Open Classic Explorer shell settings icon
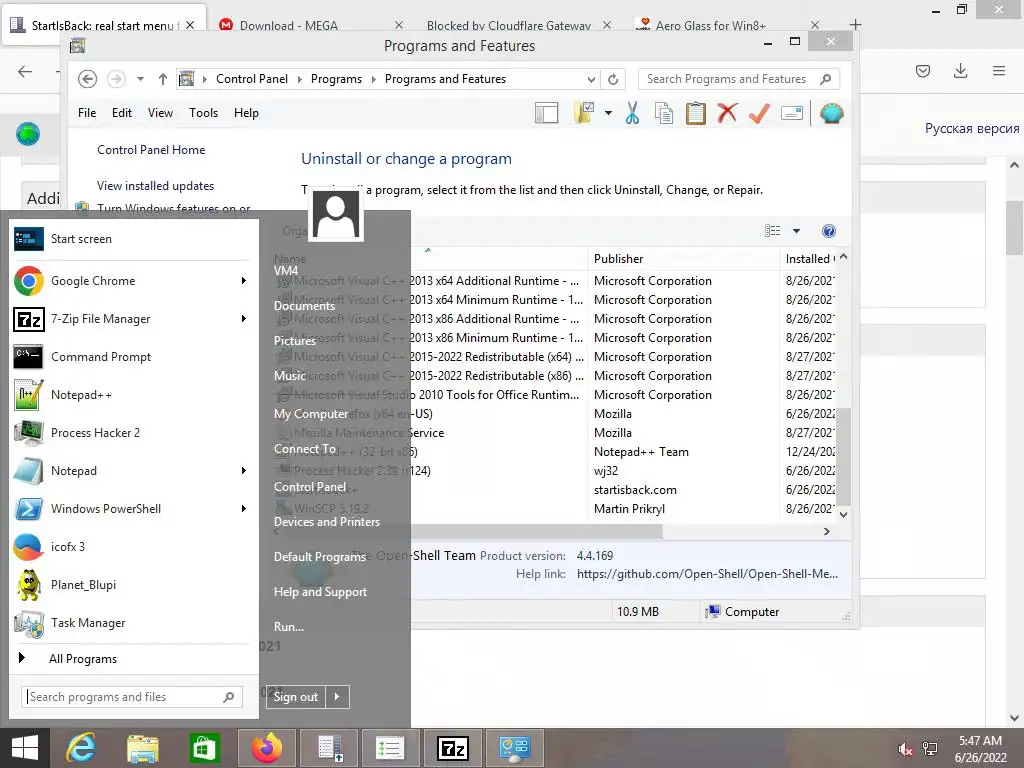Screen dimensions: 1024x768 coord(831,113)
